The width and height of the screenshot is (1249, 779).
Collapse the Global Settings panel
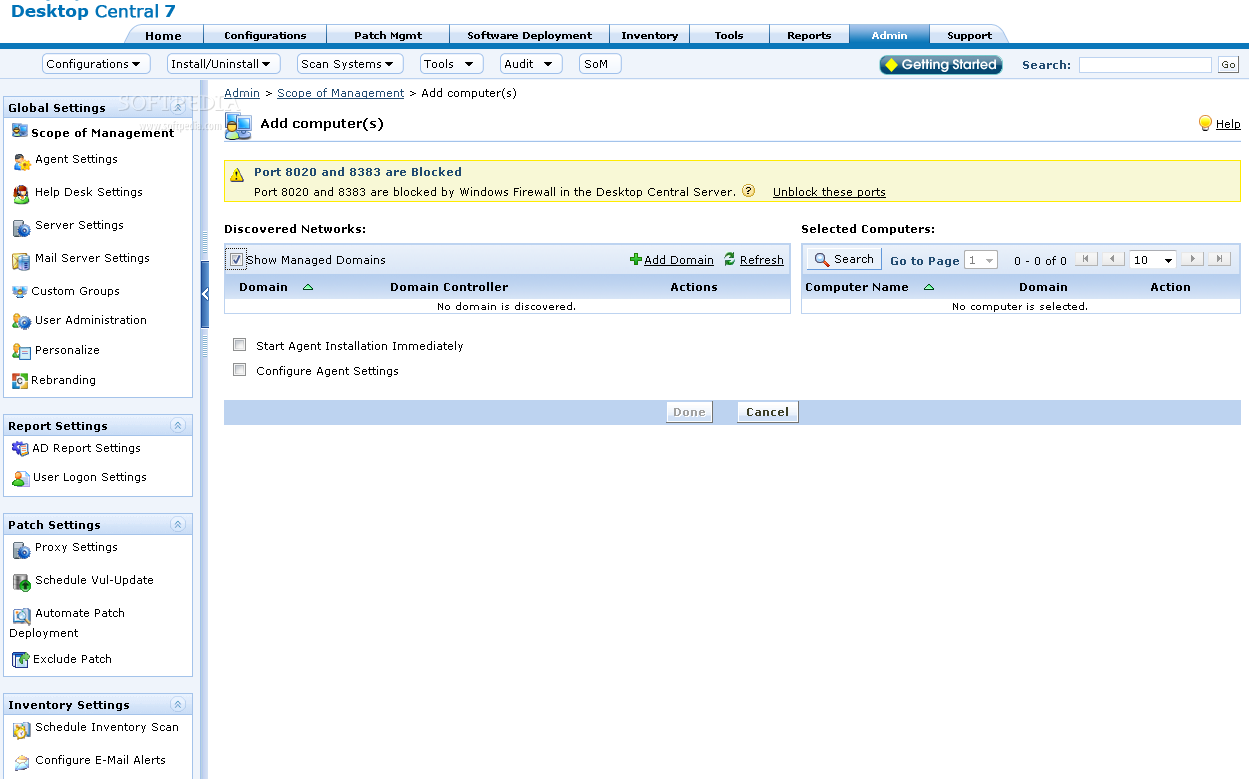tap(178, 107)
